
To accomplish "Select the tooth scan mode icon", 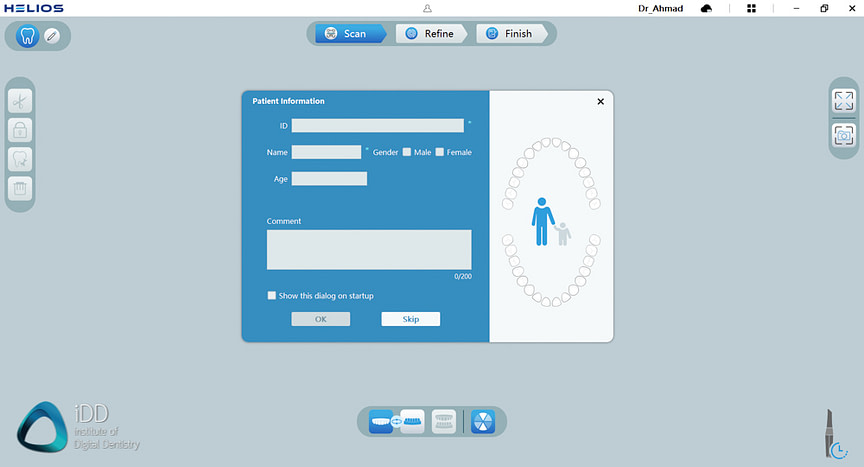I will pyautogui.click(x=28, y=36).
